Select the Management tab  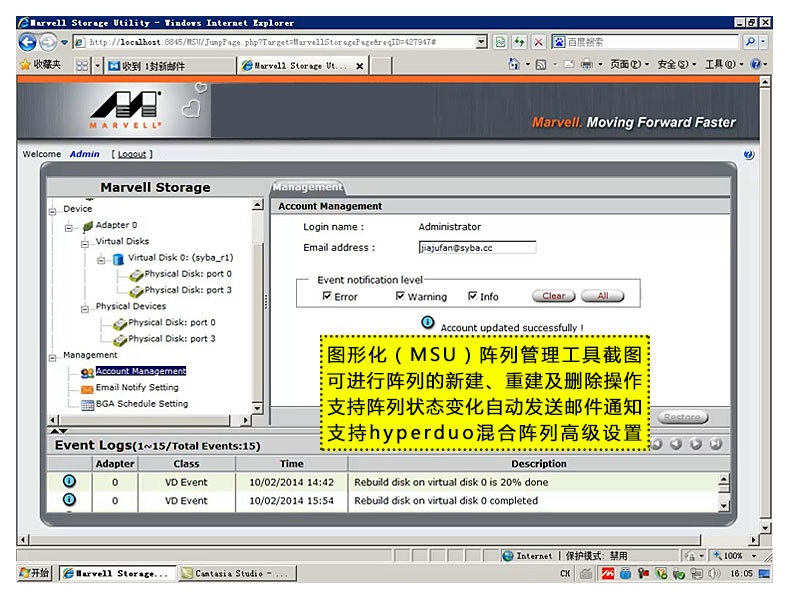(308, 187)
